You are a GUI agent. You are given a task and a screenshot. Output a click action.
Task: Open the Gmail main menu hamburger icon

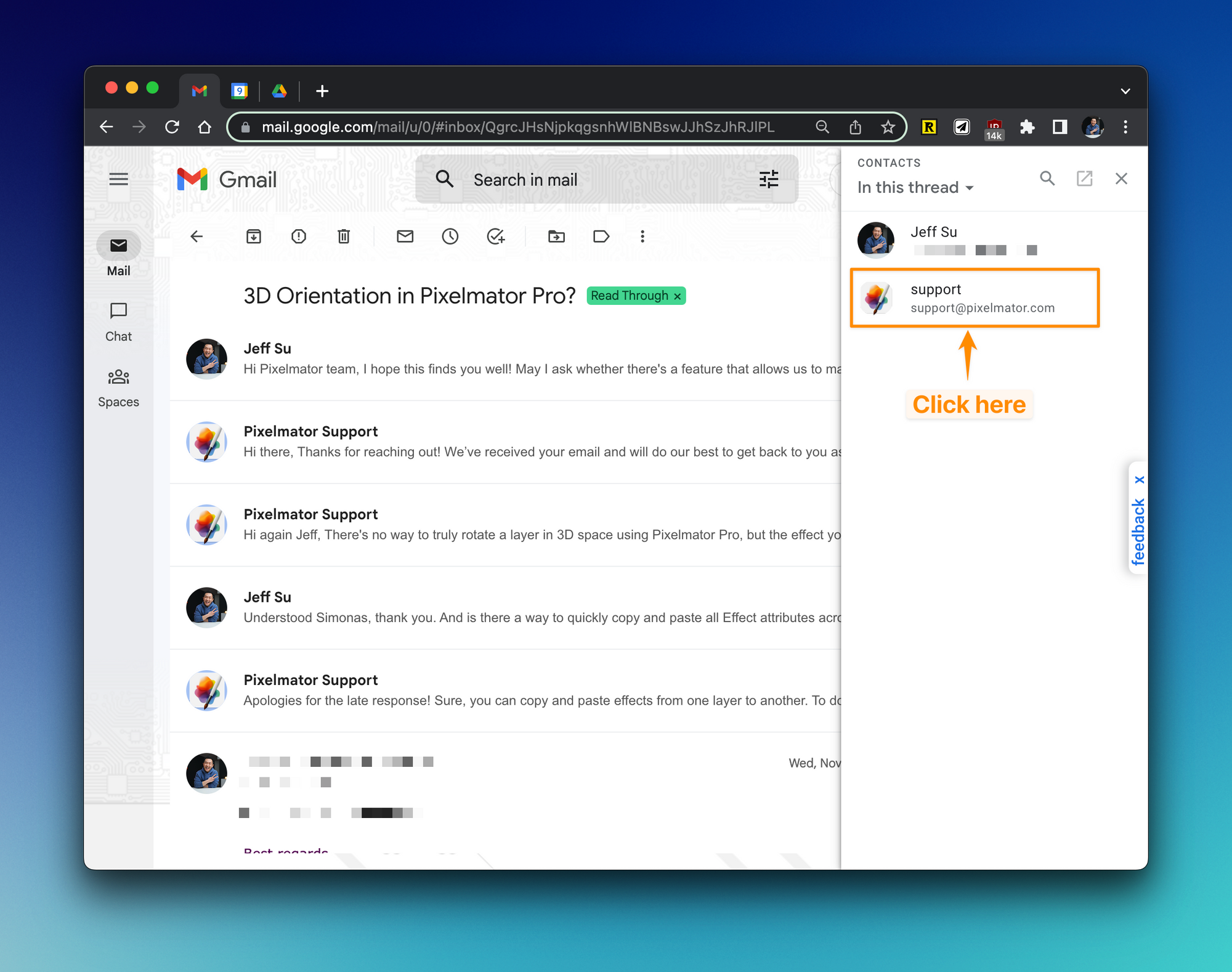pyautogui.click(x=118, y=179)
